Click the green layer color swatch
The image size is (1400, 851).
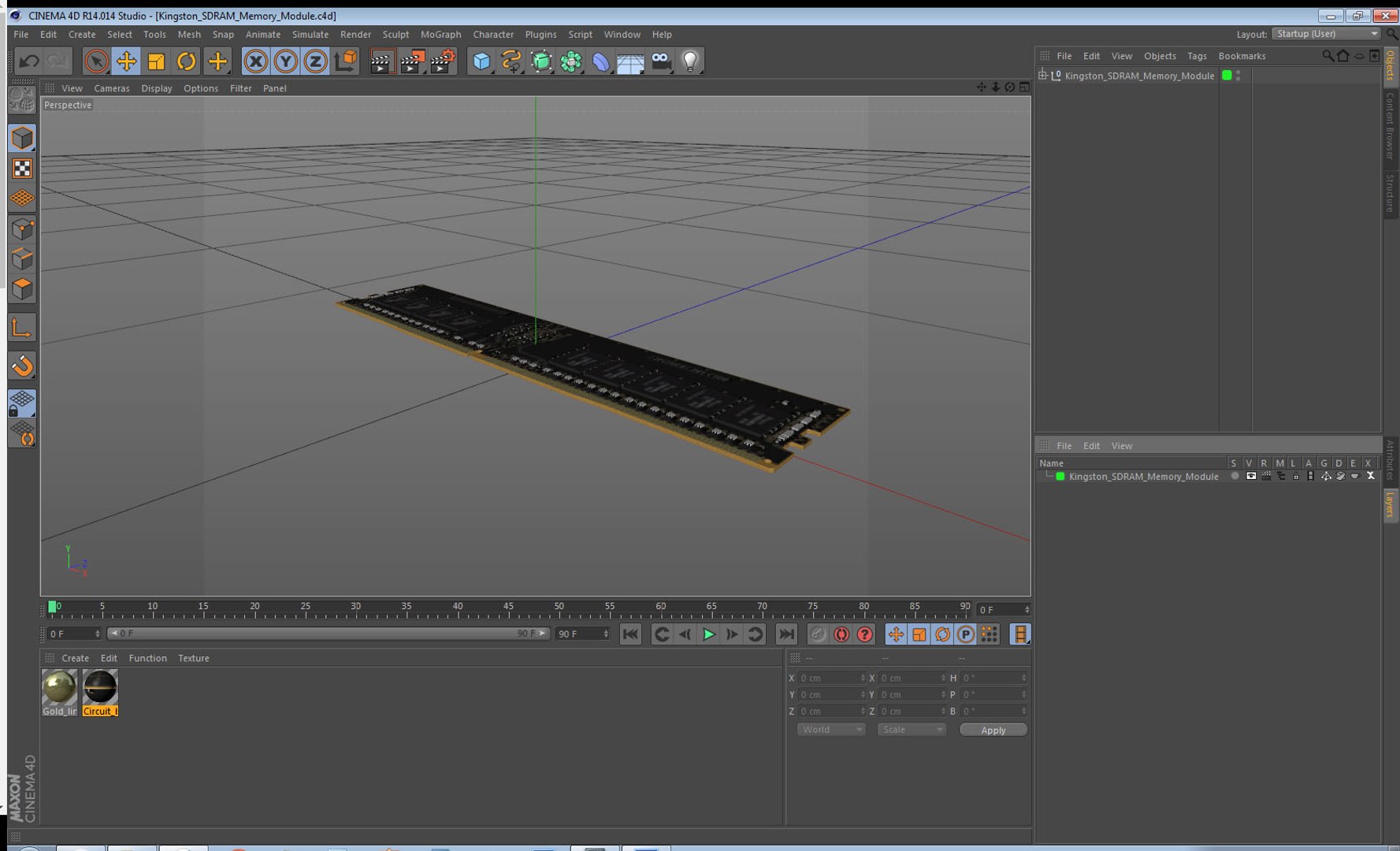click(x=1060, y=477)
